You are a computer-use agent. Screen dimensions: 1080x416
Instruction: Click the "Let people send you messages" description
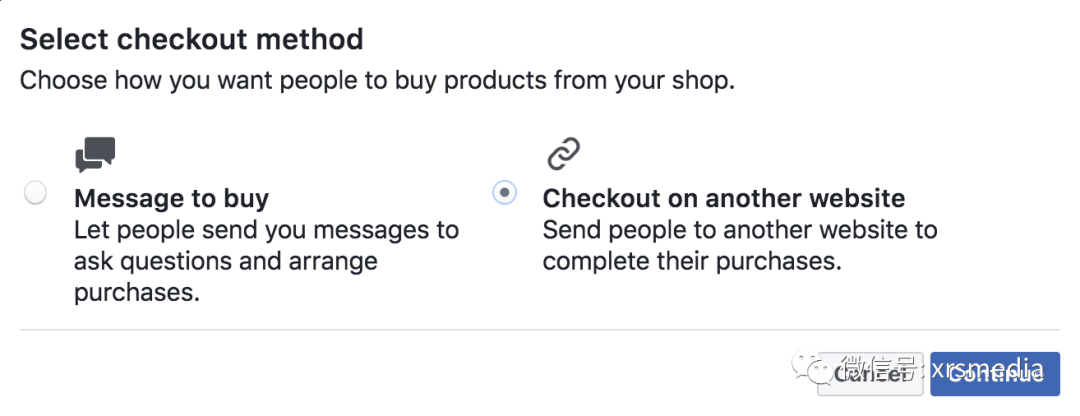click(x=267, y=262)
